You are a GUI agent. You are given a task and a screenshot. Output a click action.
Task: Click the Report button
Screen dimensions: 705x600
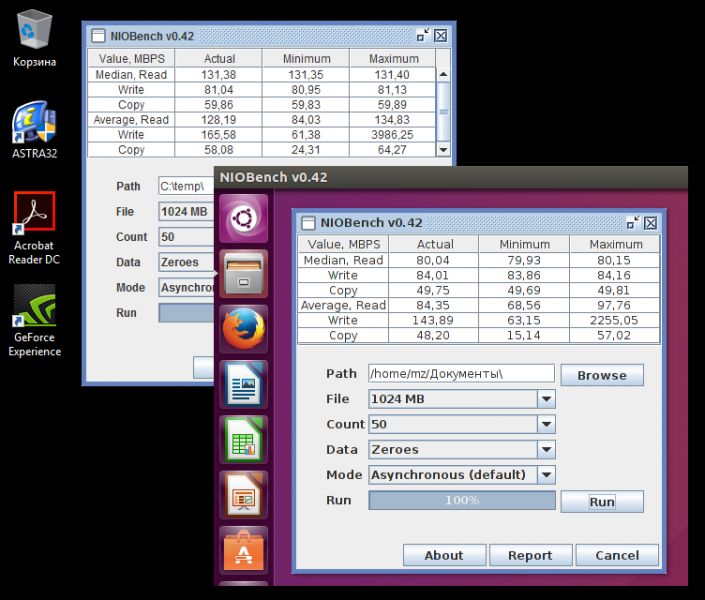(x=531, y=555)
